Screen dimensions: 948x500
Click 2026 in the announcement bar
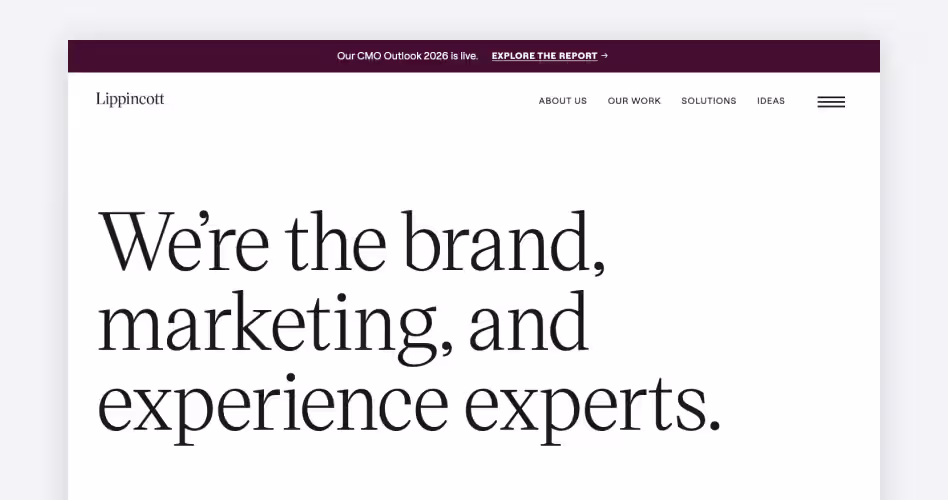coord(436,56)
